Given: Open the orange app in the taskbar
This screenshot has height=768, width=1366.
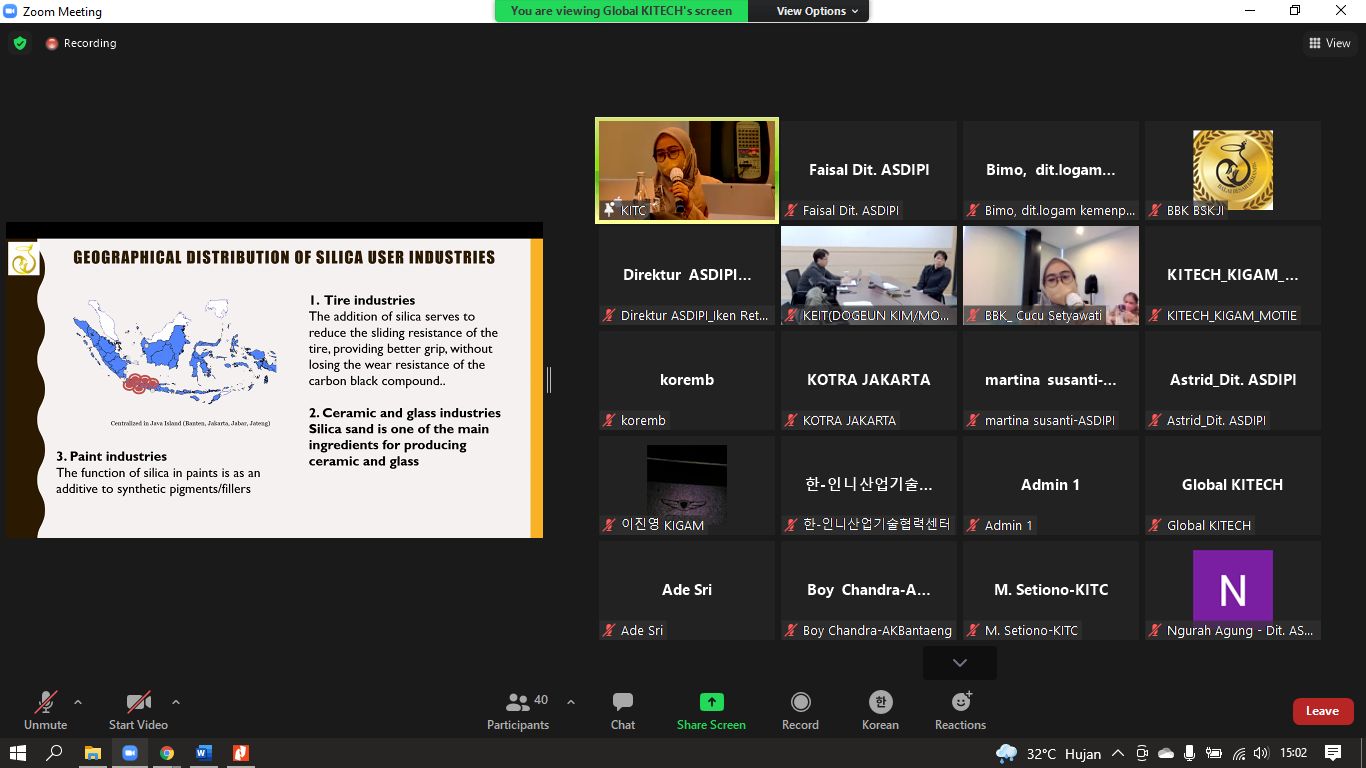Looking at the screenshot, I should pyautogui.click(x=240, y=753).
